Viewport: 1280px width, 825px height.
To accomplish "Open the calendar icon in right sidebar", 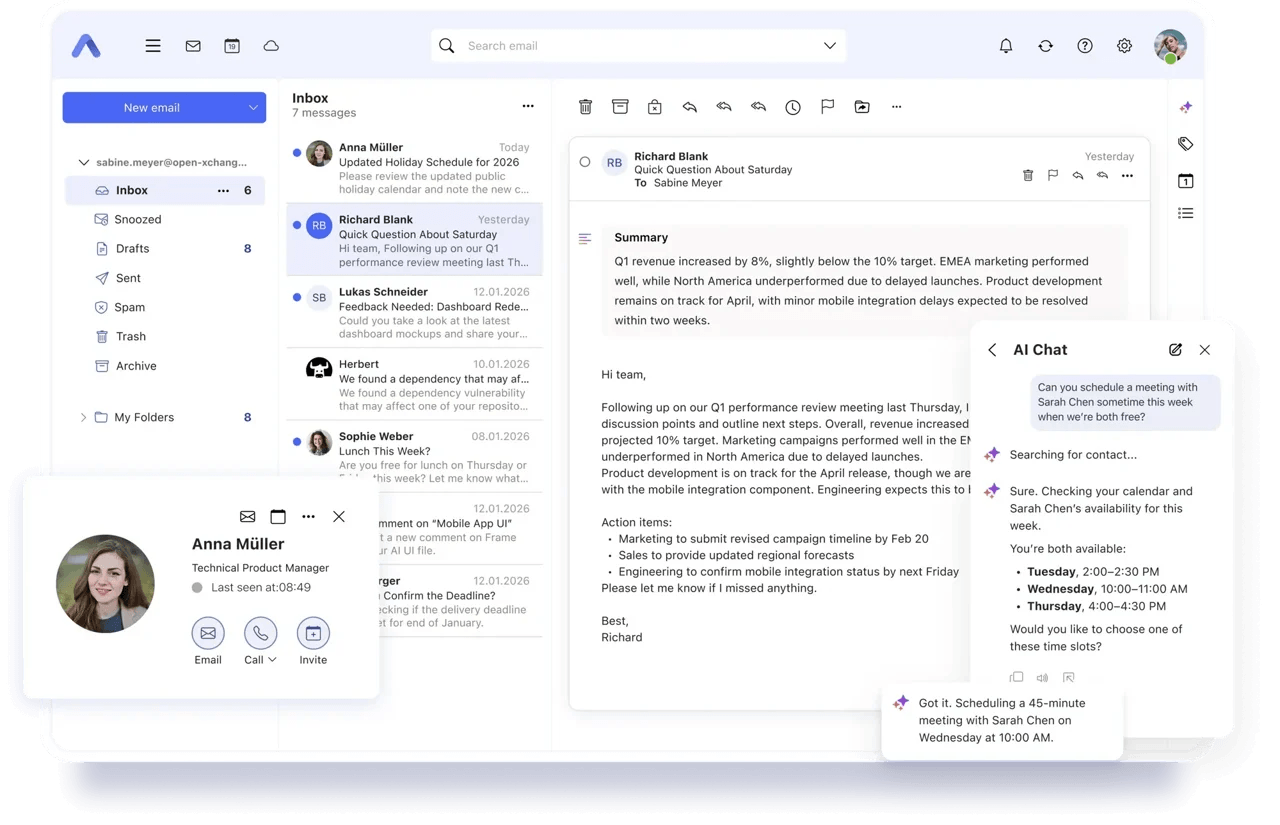I will coord(1186,181).
